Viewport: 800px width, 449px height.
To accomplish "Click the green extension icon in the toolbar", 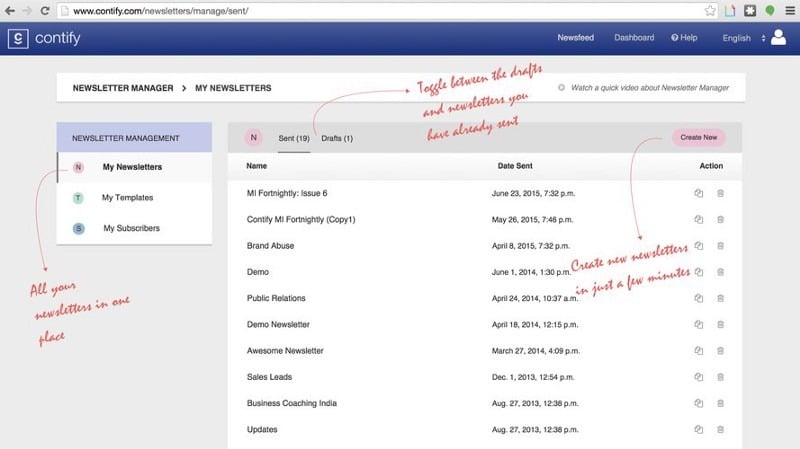I will coord(770,11).
